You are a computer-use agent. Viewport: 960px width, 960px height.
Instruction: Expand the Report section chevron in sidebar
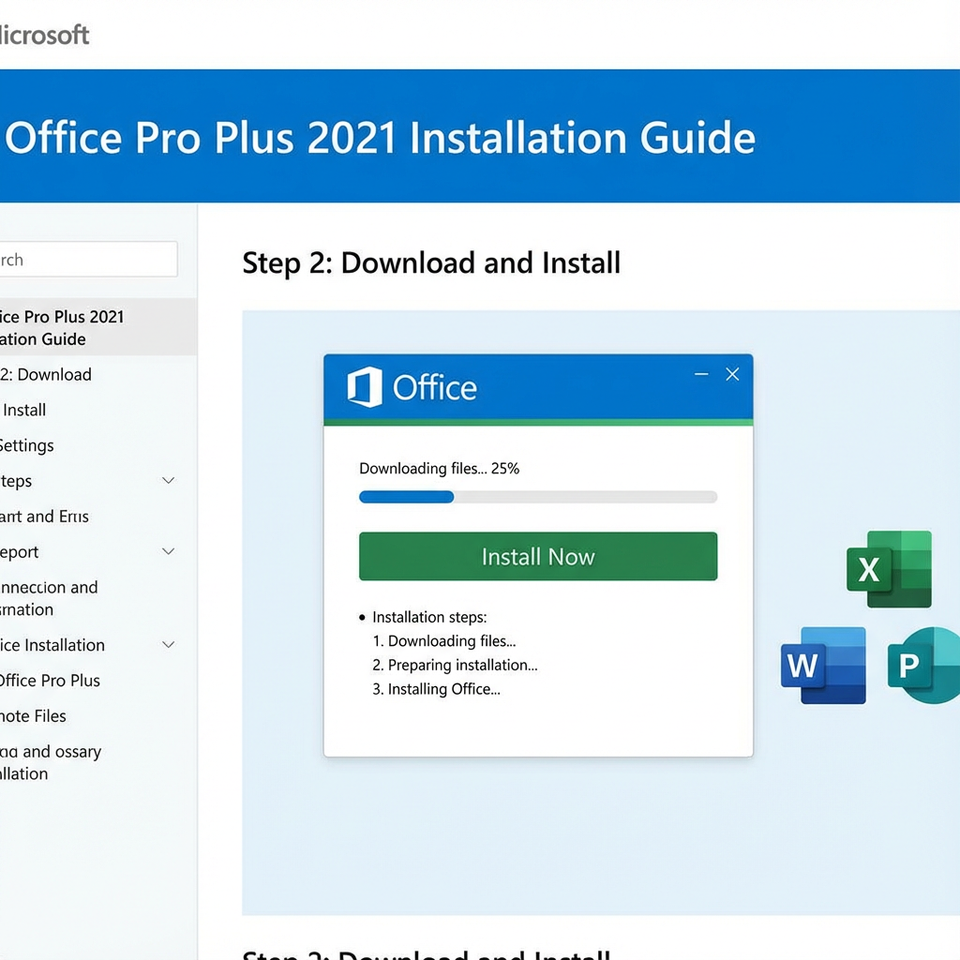coord(169,552)
